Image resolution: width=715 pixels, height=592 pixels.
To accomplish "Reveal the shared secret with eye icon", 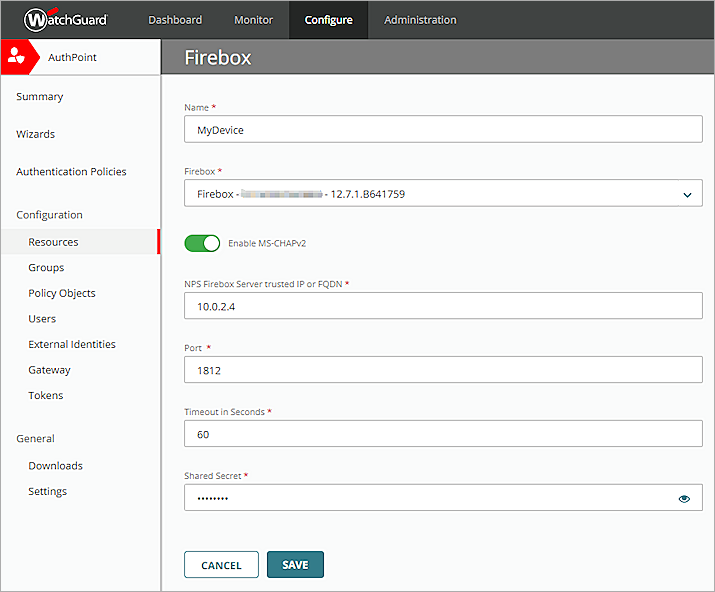I will pos(685,498).
